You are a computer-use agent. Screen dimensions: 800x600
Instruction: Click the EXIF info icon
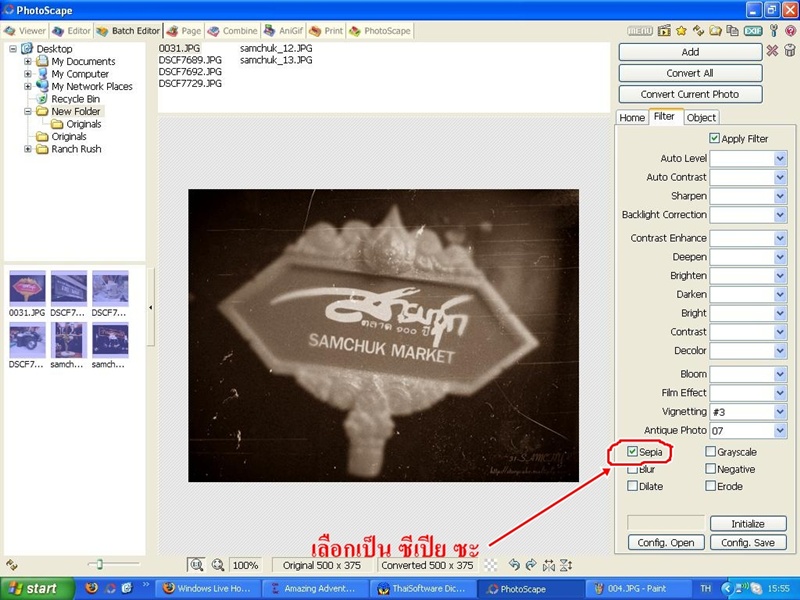753,31
